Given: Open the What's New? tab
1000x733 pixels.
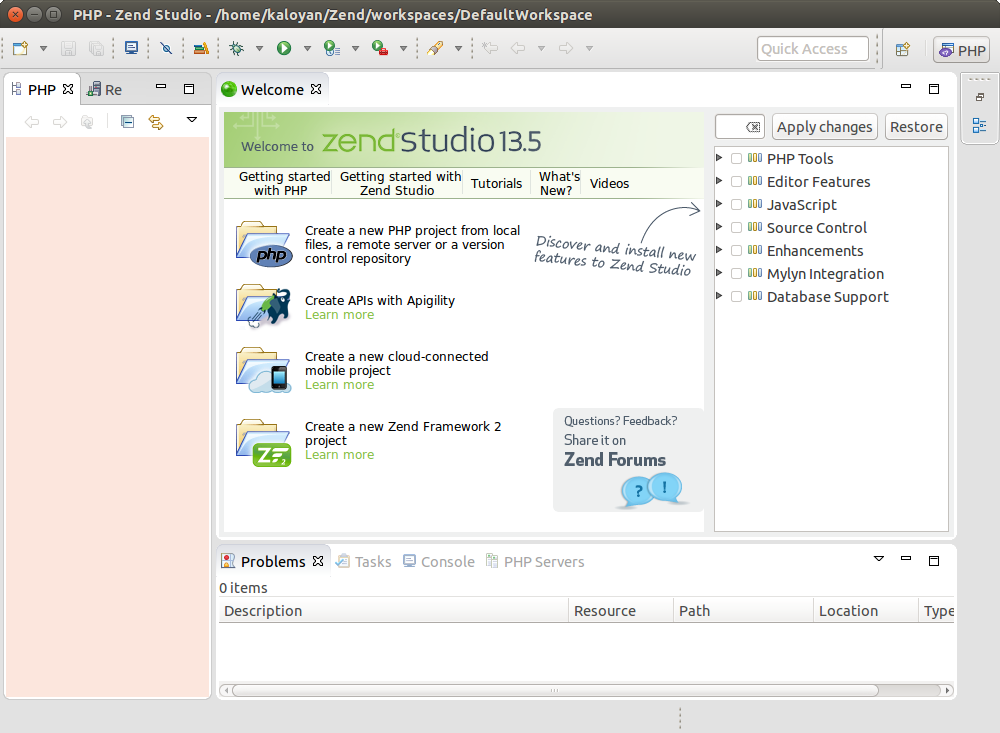Looking at the screenshot, I should (559, 184).
